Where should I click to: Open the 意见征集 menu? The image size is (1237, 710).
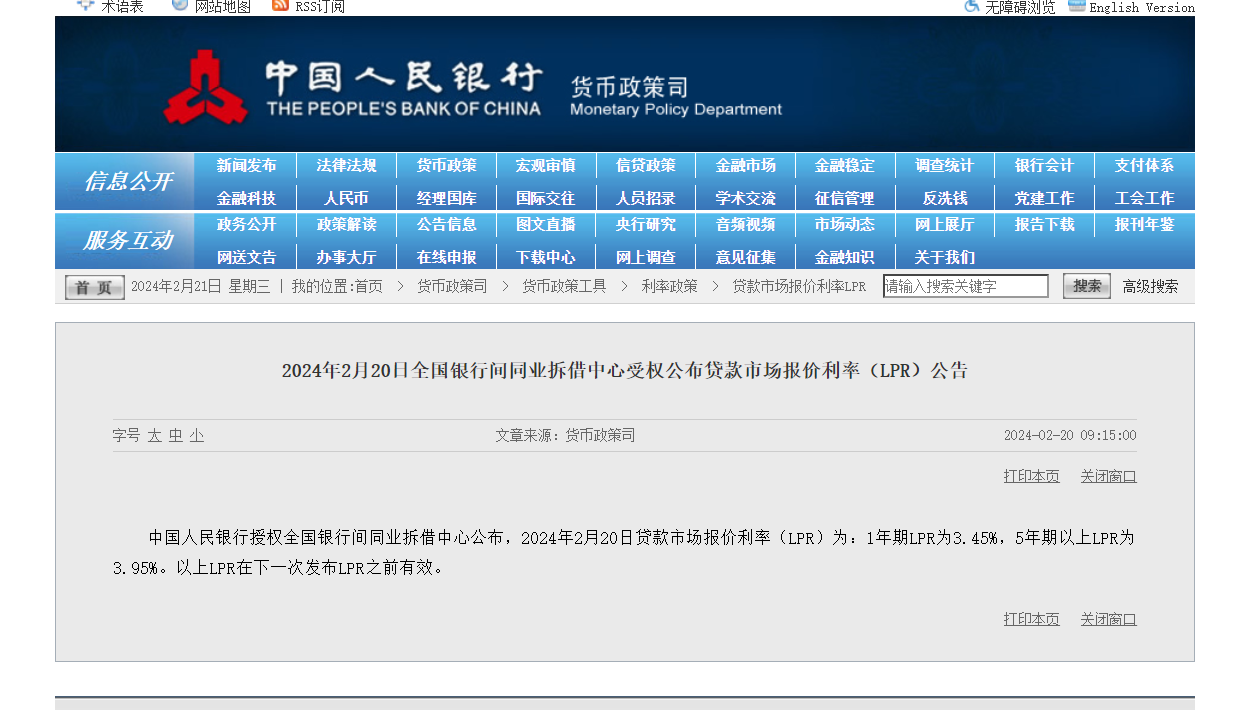tap(746, 257)
